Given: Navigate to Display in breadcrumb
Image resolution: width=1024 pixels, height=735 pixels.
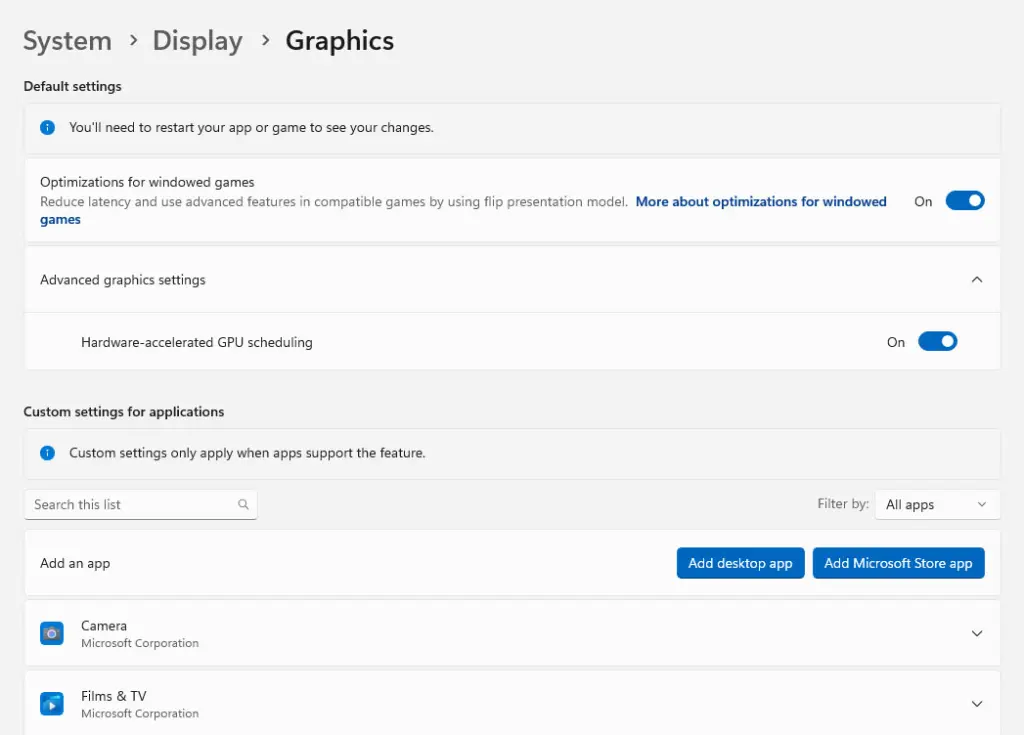Looking at the screenshot, I should 197,41.
